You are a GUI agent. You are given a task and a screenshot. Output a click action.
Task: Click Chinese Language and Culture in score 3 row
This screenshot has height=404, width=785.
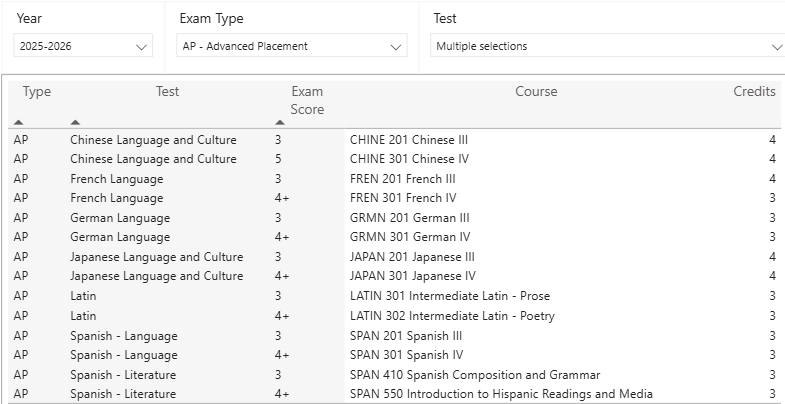point(153,140)
